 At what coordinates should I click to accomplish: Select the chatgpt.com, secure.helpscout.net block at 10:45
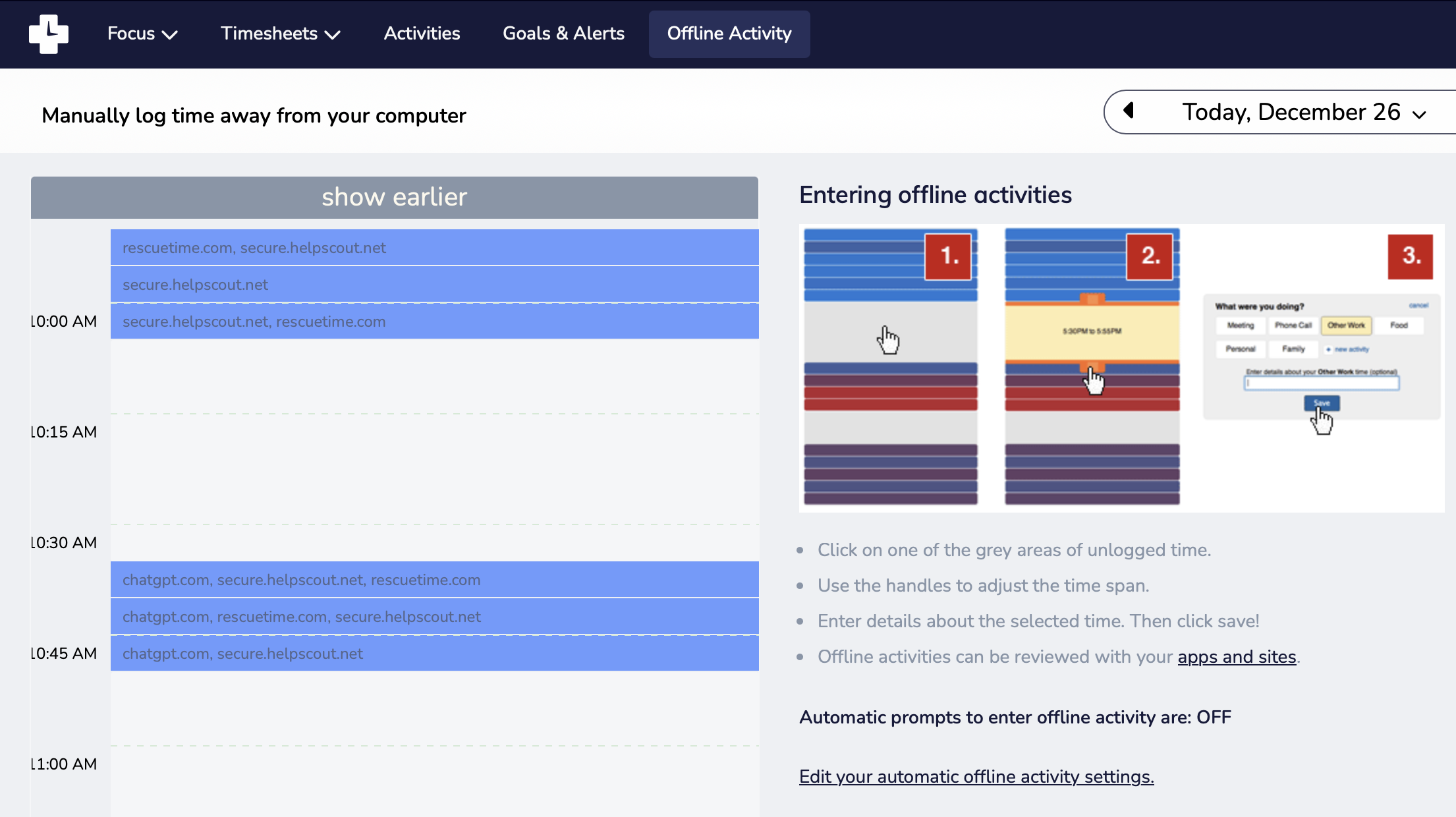coord(434,654)
